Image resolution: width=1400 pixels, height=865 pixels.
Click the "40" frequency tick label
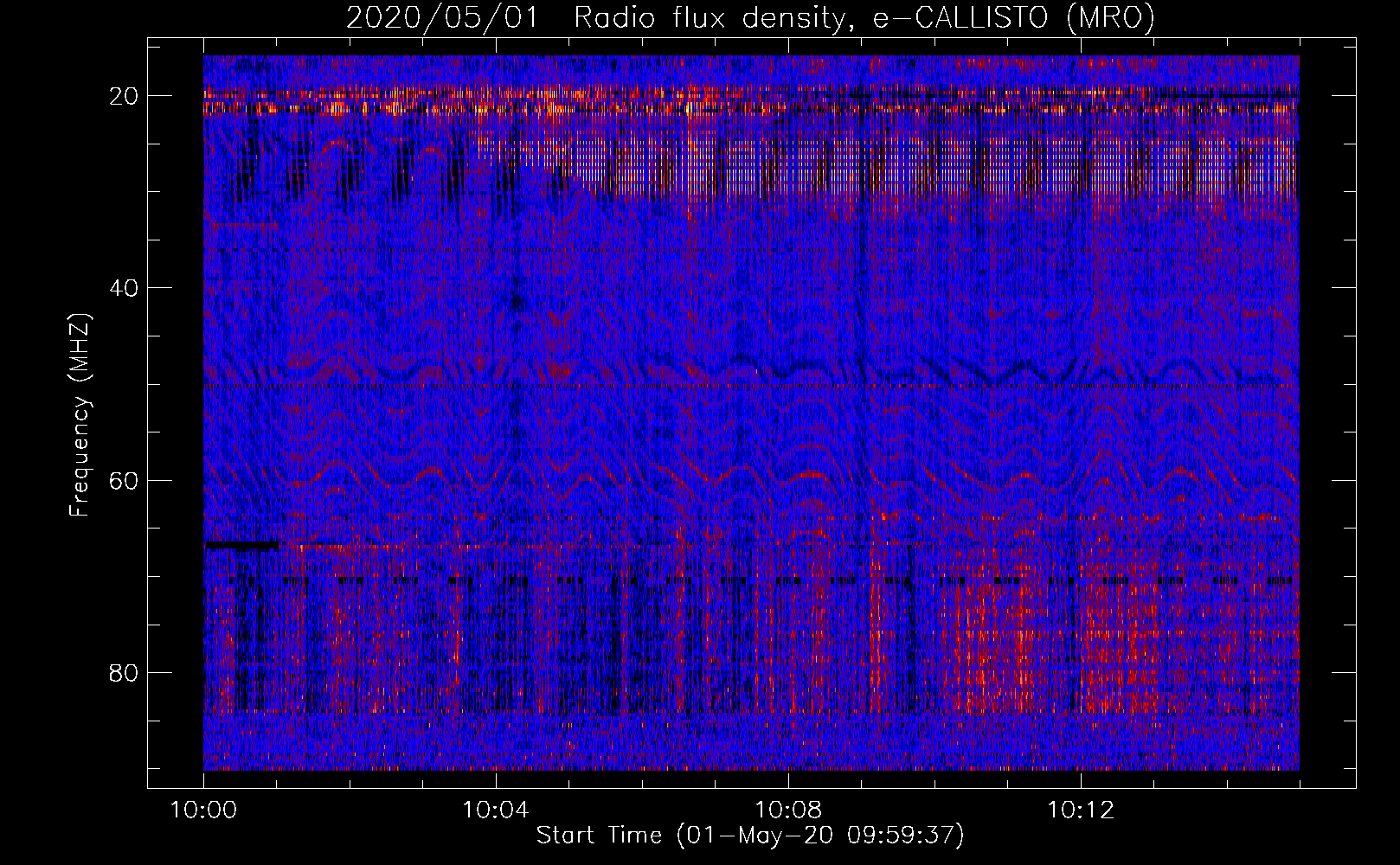pyautogui.click(x=125, y=288)
